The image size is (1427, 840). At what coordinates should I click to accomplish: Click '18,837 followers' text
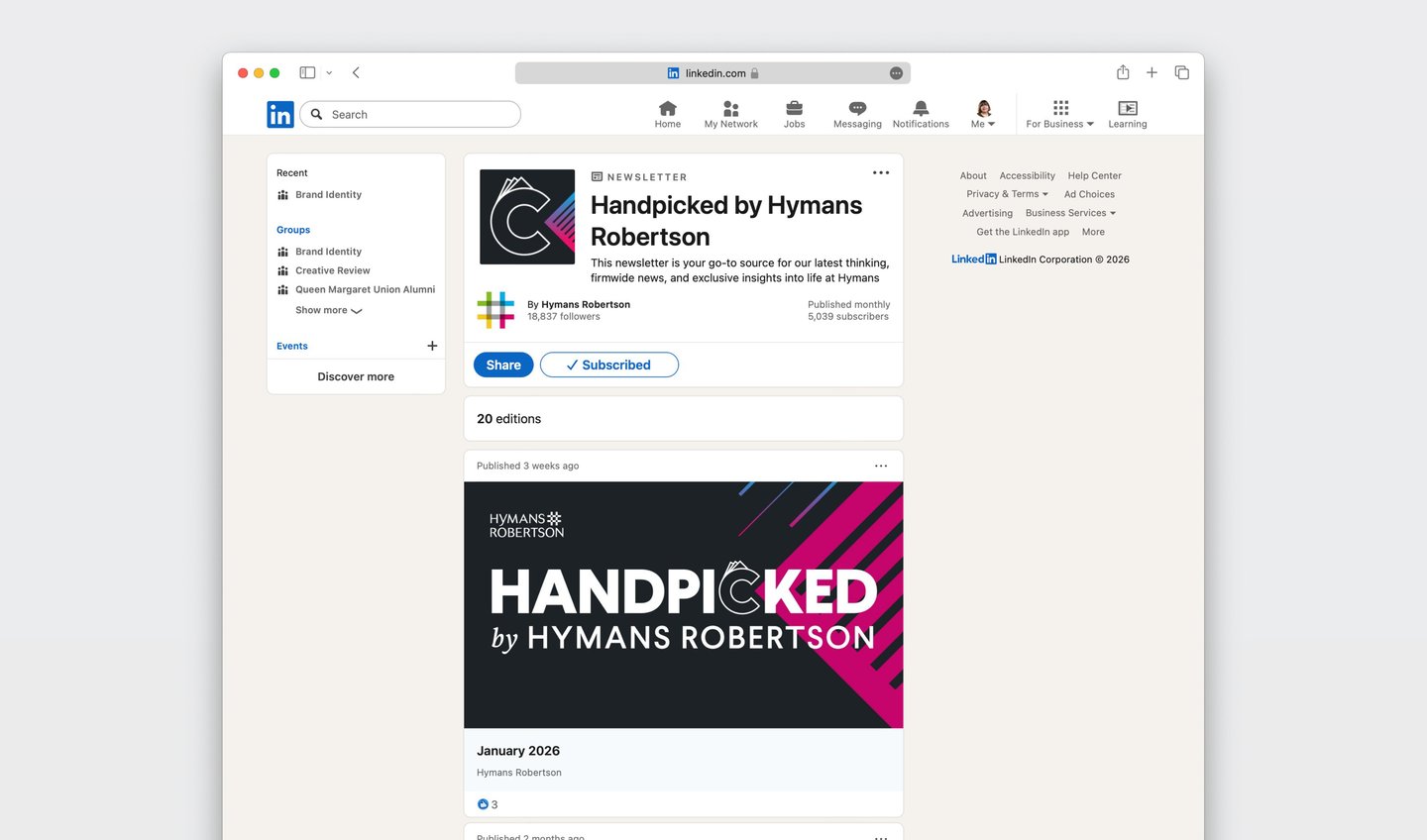click(x=564, y=317)
